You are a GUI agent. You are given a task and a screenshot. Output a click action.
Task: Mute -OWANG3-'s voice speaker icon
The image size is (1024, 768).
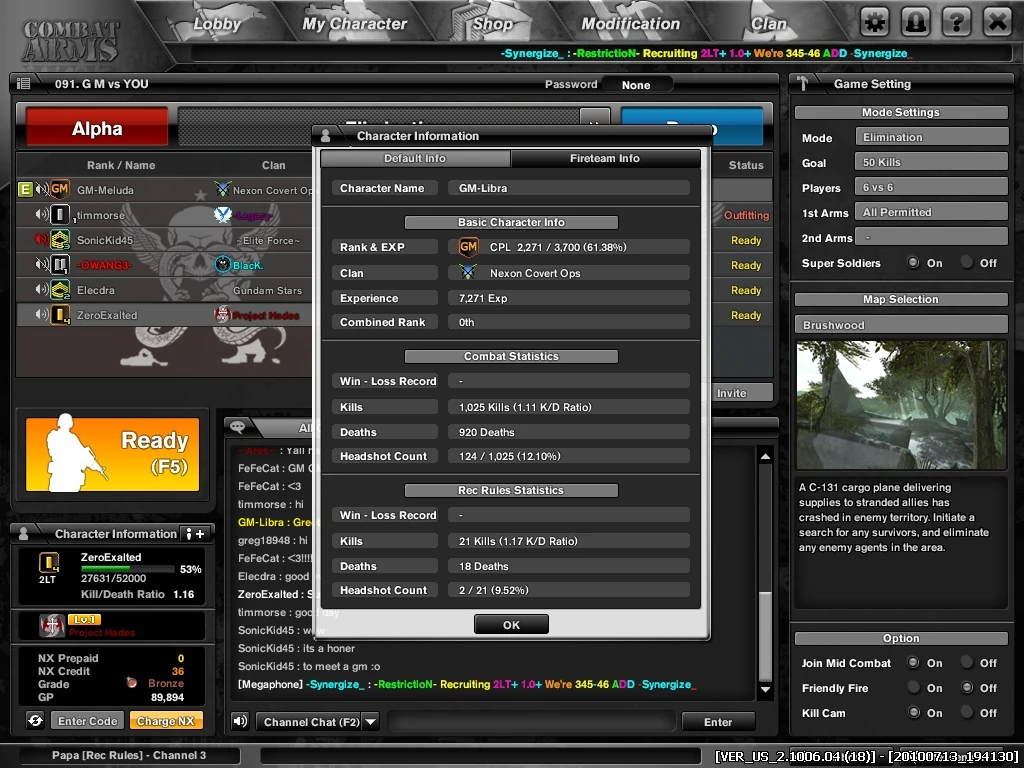tap(42, 264)
